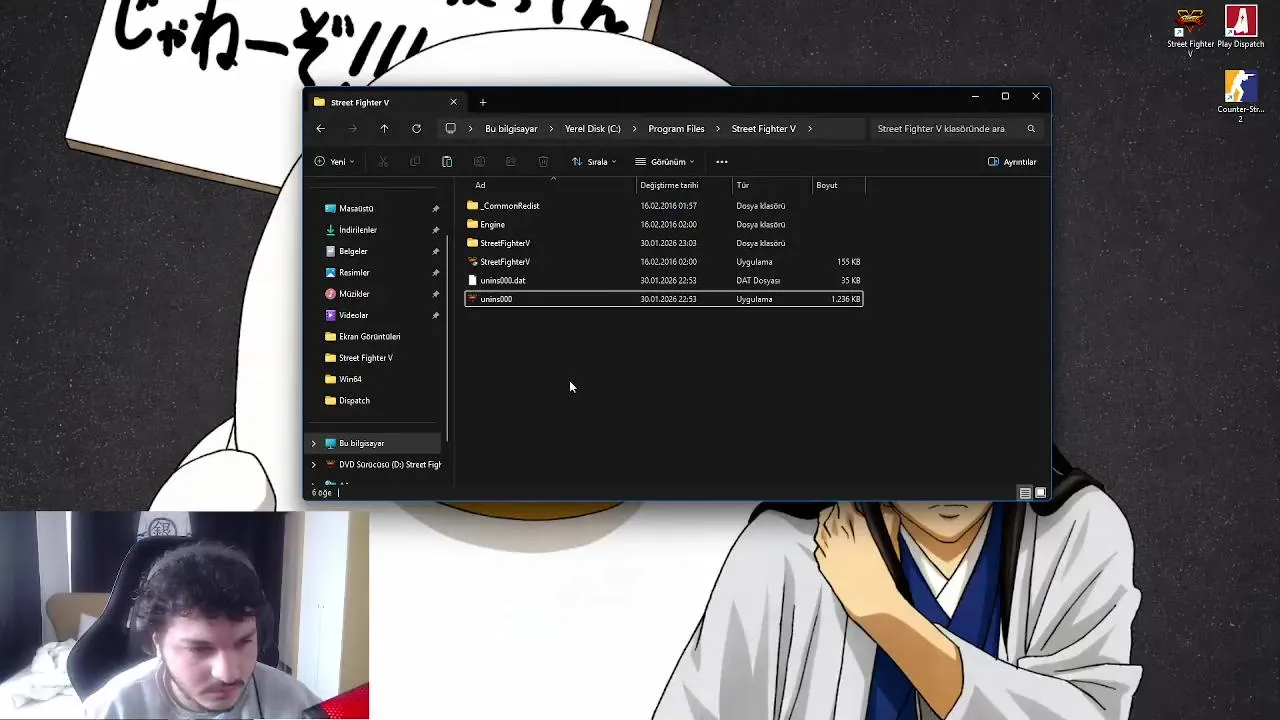Screen dimensions: 1280x720
Task: Open Win64 sidebar folder
Action: 350,379
